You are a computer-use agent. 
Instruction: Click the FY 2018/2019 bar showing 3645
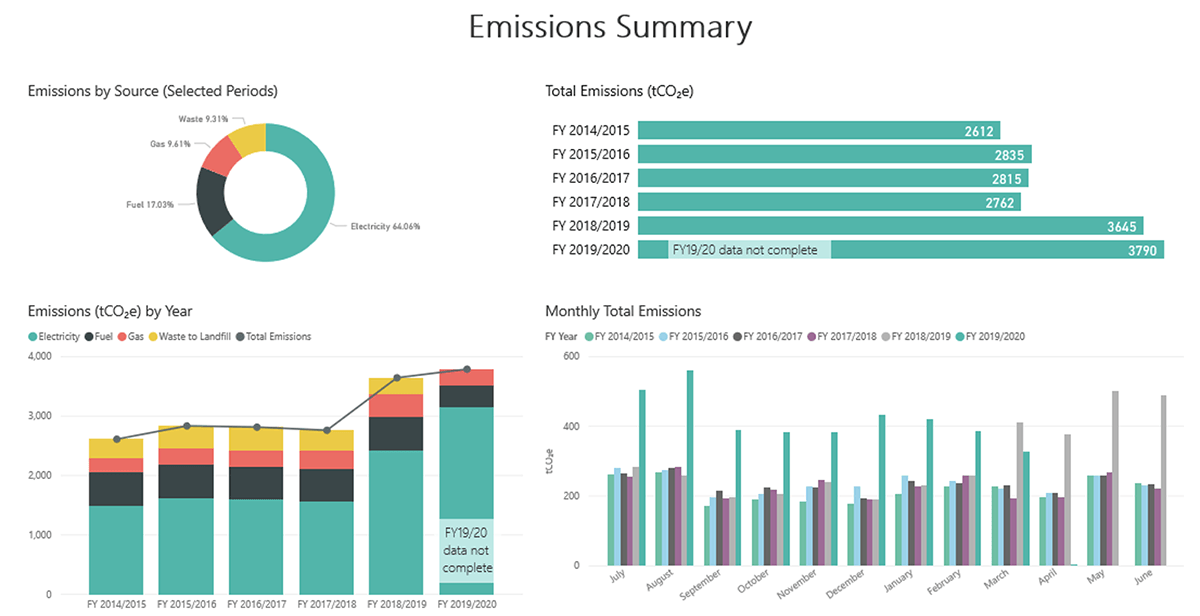[890, 226]
